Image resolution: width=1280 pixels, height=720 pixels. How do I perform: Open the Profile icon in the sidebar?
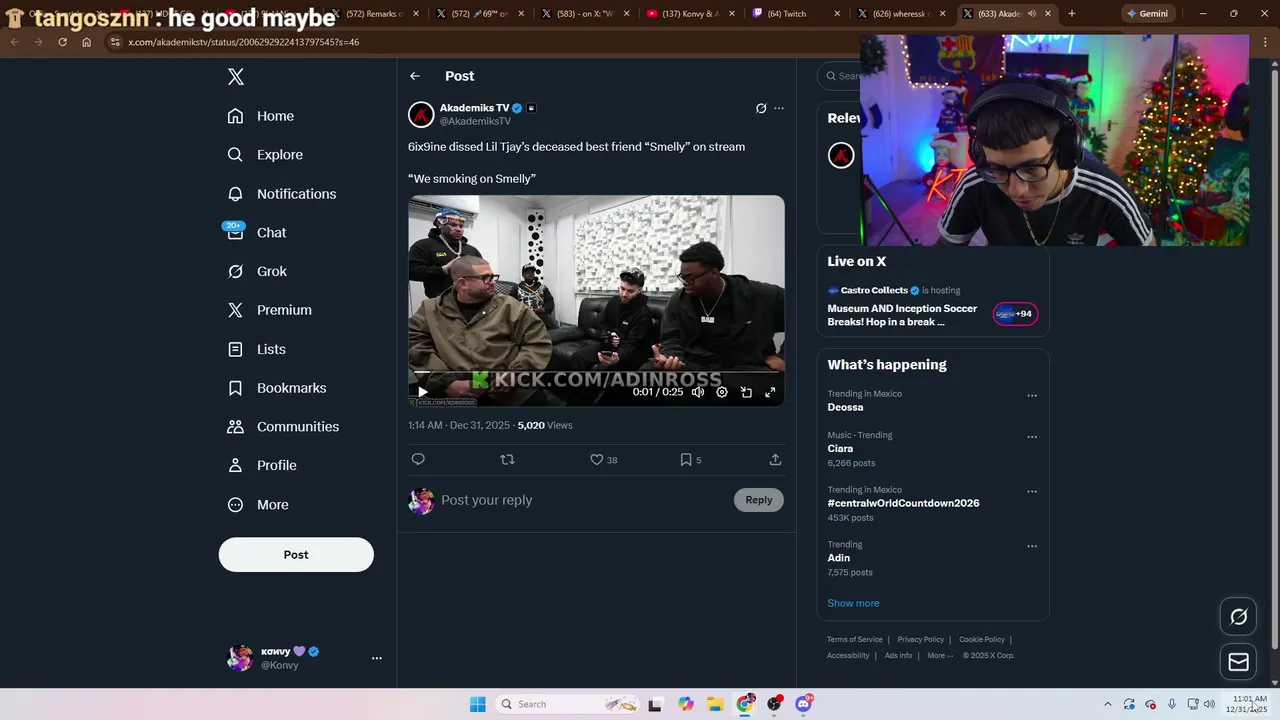(x=235, y=465)
